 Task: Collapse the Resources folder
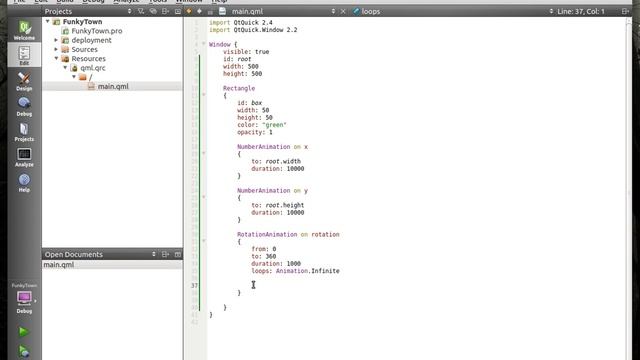click(x=56, y=59)
